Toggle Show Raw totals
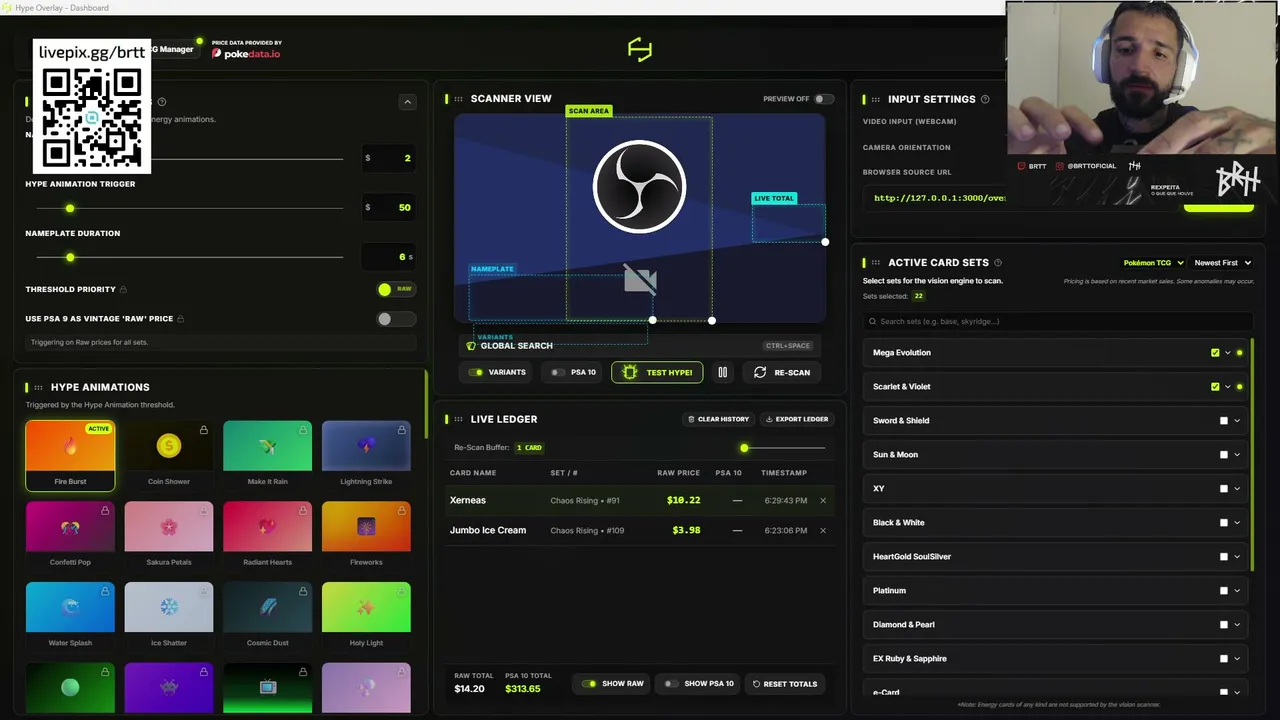 pos(589,684)
